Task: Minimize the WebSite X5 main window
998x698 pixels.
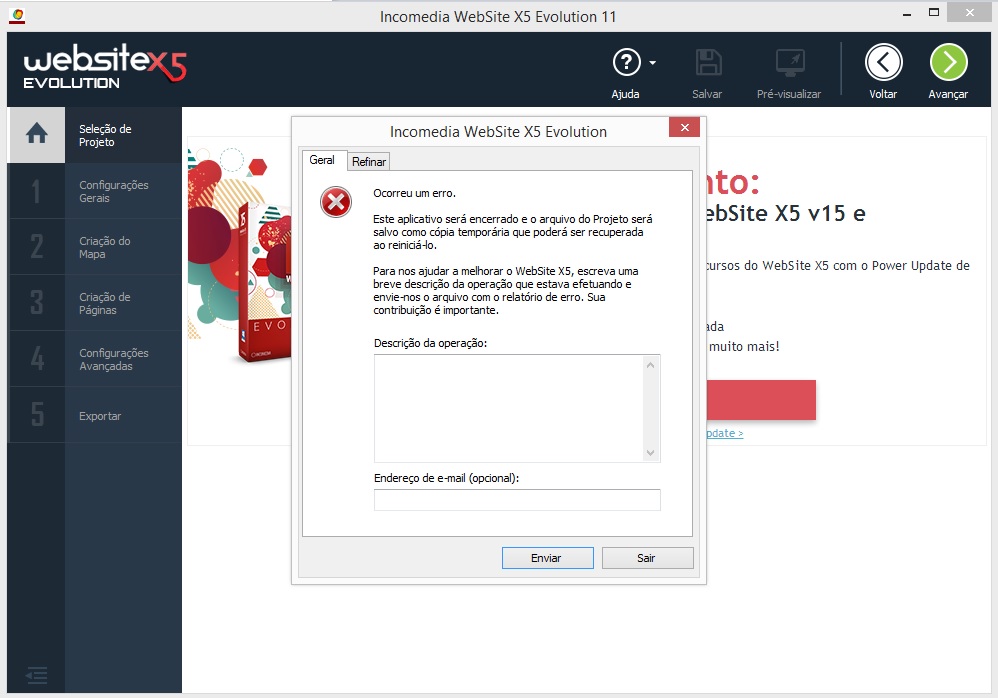Action: coord(907,14)
